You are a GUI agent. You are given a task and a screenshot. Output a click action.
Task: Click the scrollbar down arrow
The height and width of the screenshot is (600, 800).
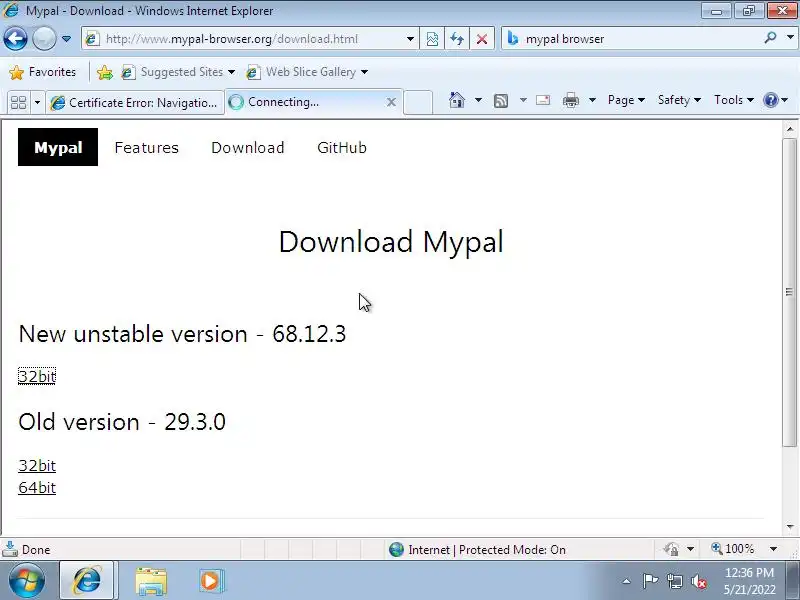coord(789,526)
